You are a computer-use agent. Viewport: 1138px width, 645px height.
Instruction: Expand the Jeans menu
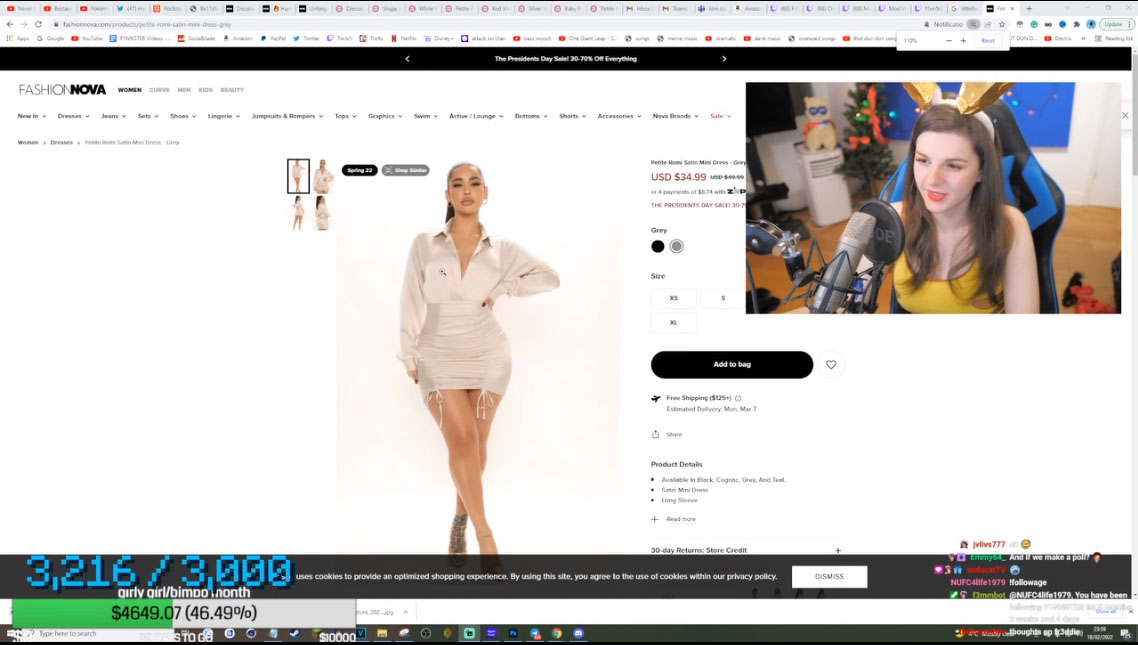click(113, 116)
